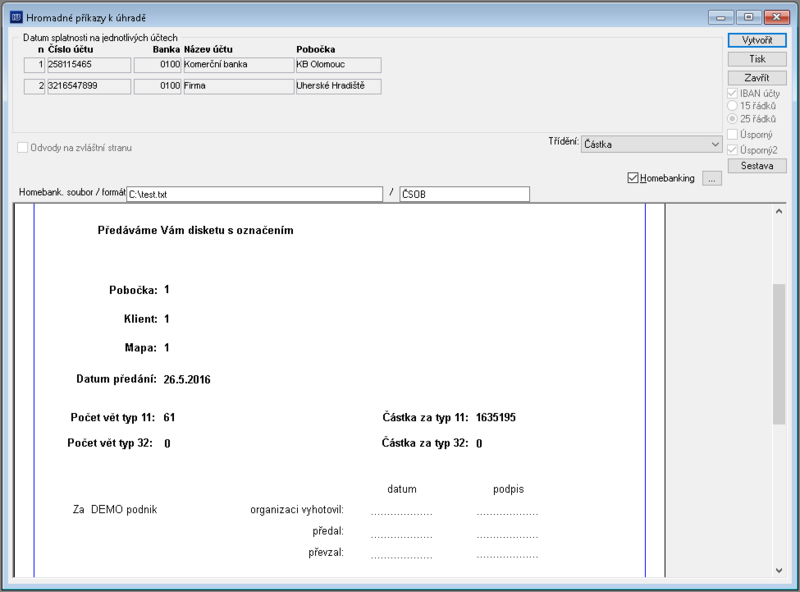
Task: Click count value 61 in preview
Action: coord(169,417)
